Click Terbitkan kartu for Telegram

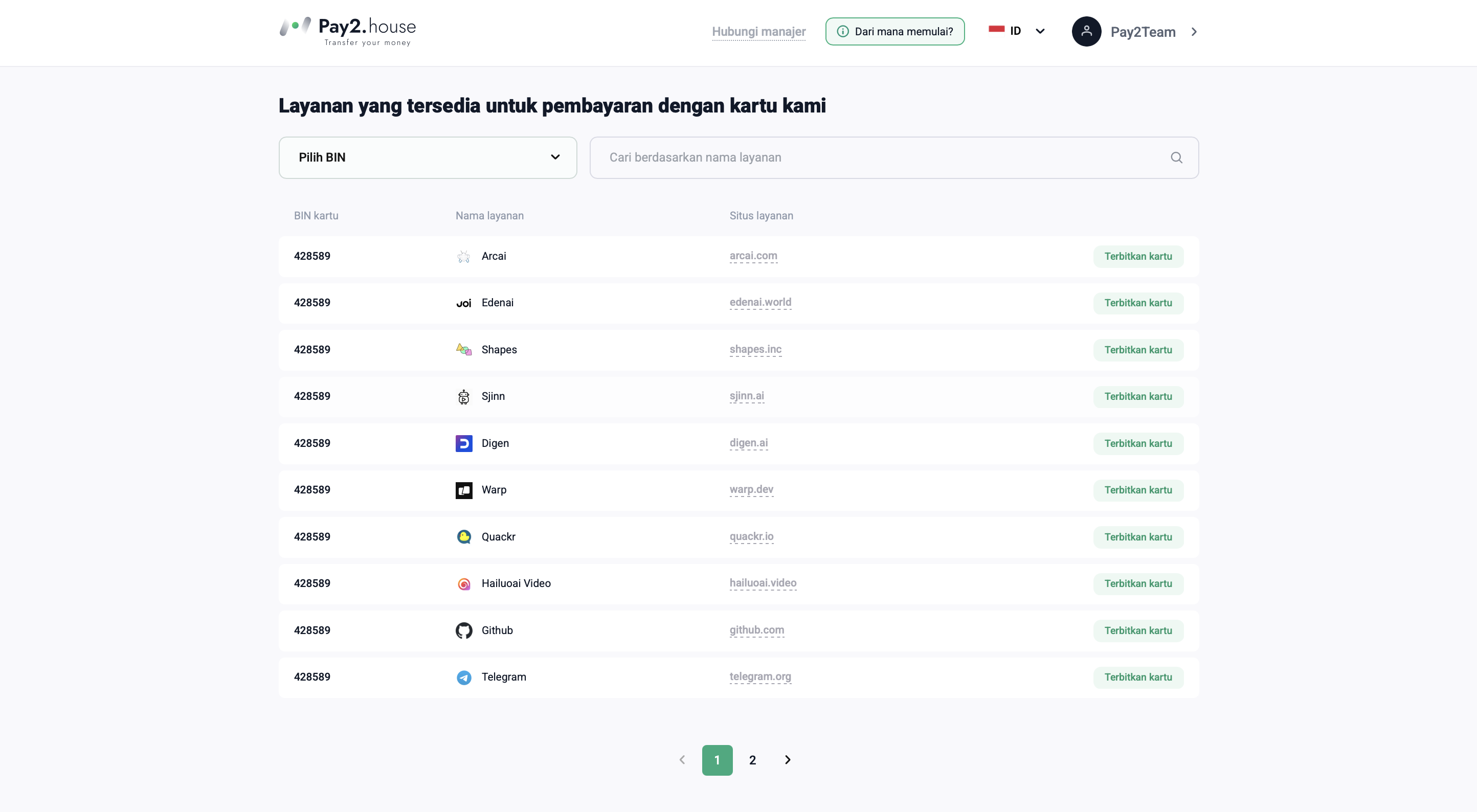pyautogui.click(x=1138, y=676)
